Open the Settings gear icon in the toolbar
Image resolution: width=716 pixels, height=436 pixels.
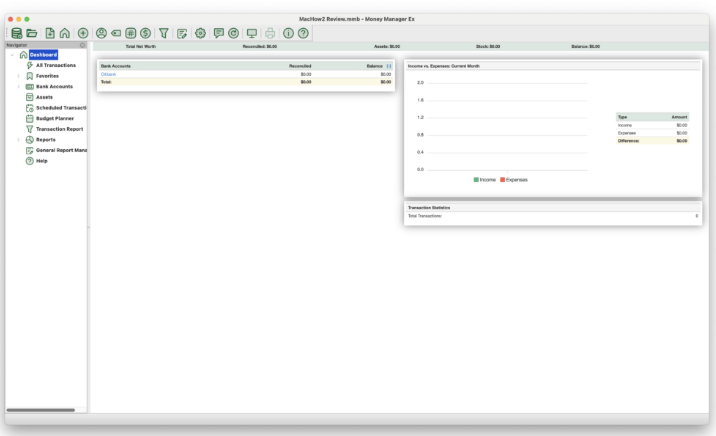pyautogui.click(x=200, y=33)
